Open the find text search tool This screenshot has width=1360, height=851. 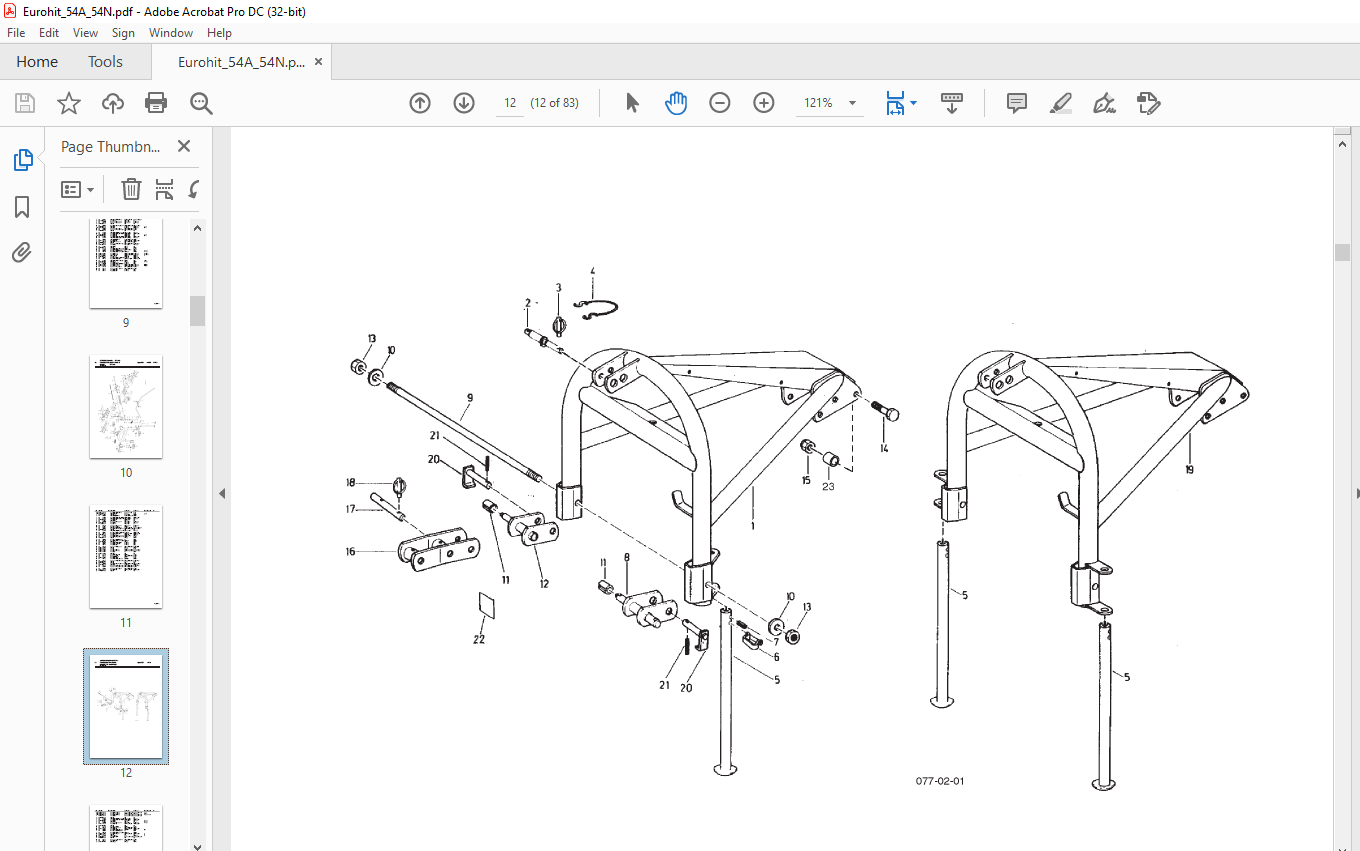[x=201, y=103]
